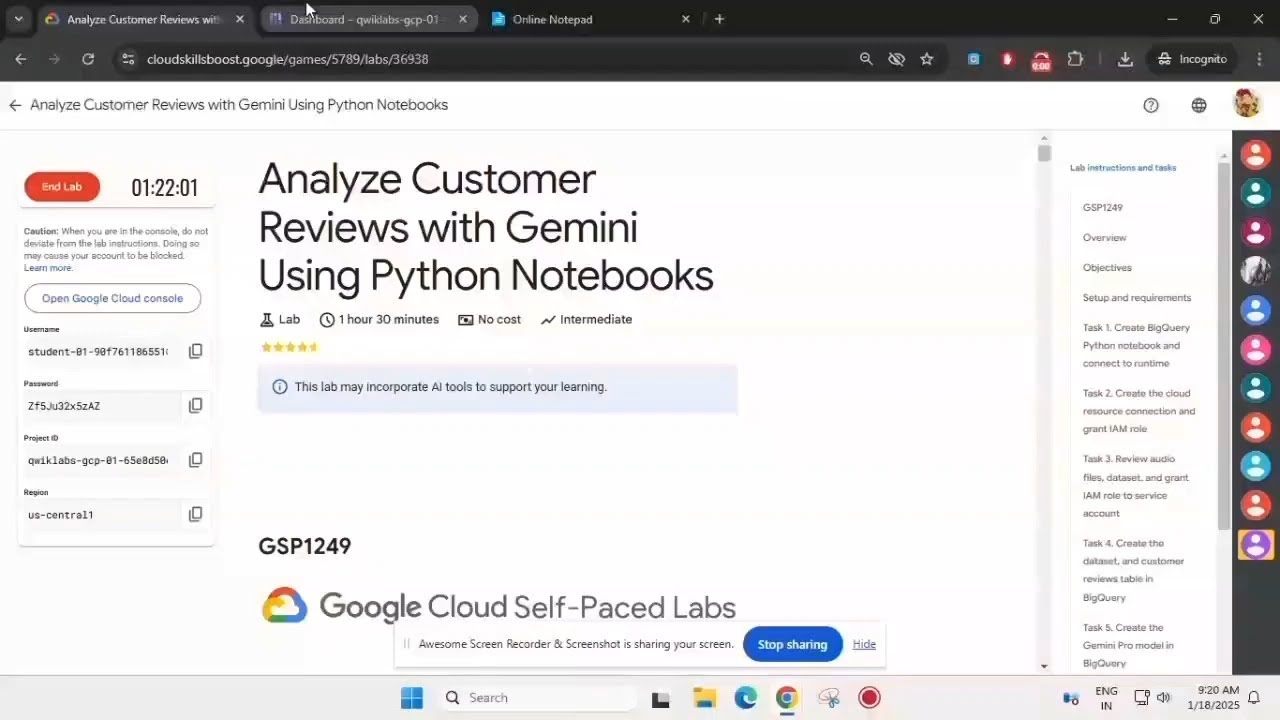This screenshot has width=1280, height=720.
Task: Open Chrome extensions puzzle icon
Action: click(x=1075, y=59)
